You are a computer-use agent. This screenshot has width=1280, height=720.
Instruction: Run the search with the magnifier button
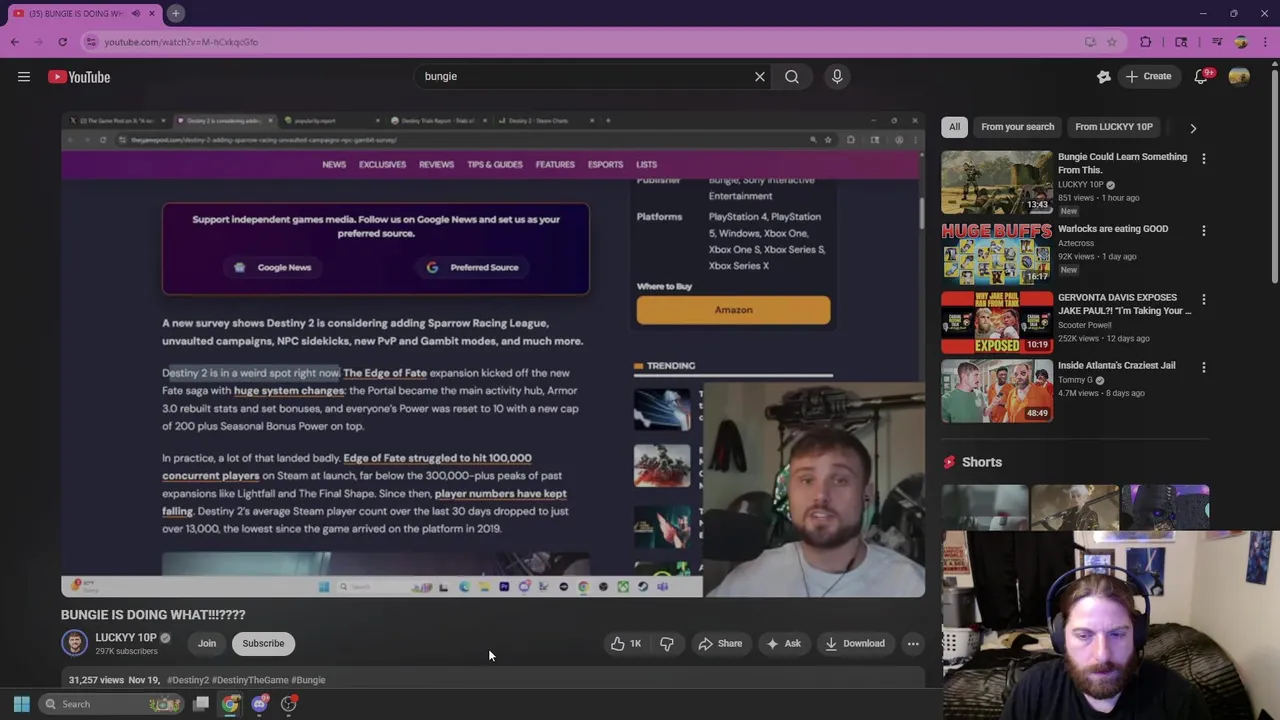792,76
